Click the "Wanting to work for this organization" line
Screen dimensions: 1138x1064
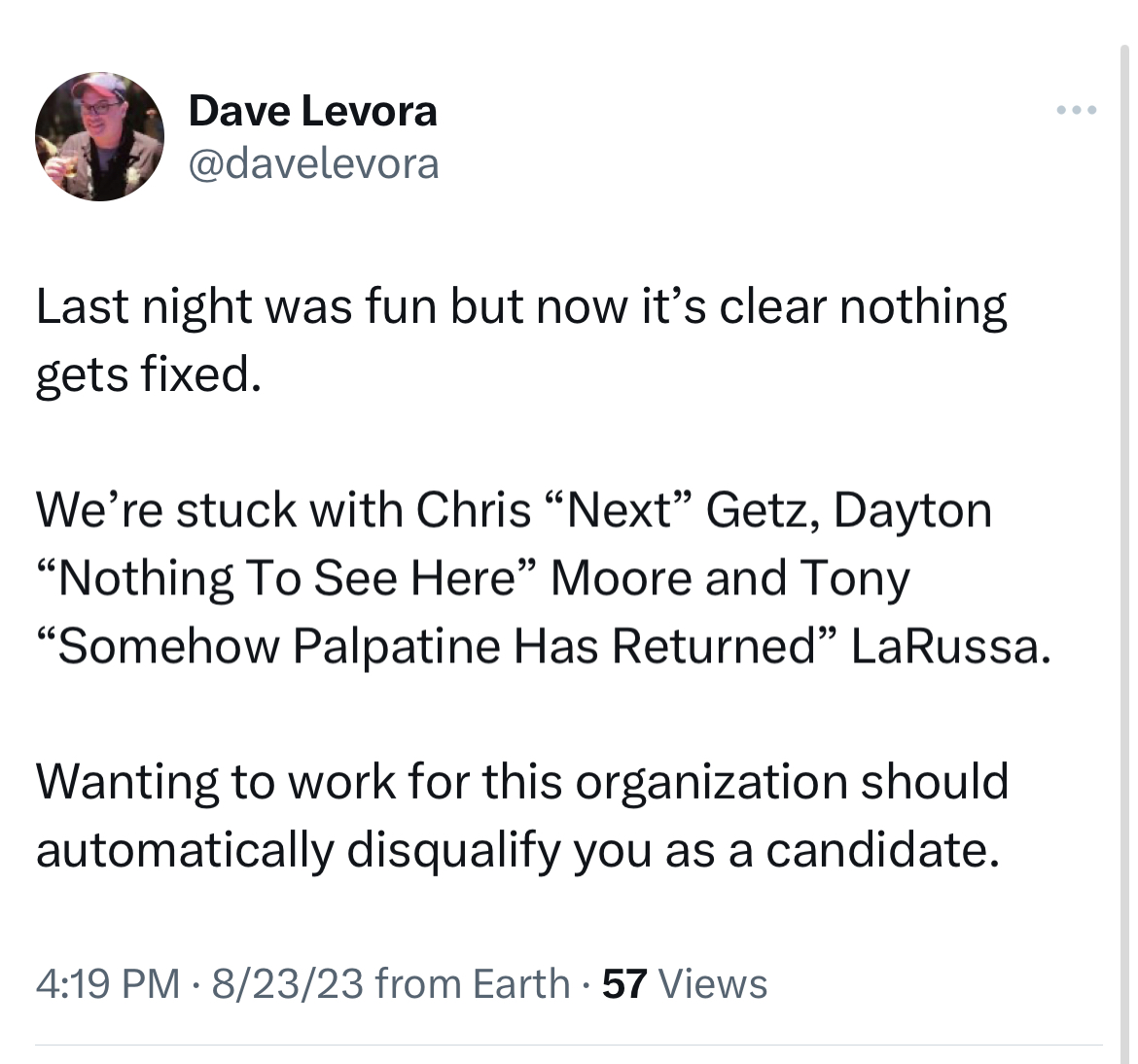(522, 783)
